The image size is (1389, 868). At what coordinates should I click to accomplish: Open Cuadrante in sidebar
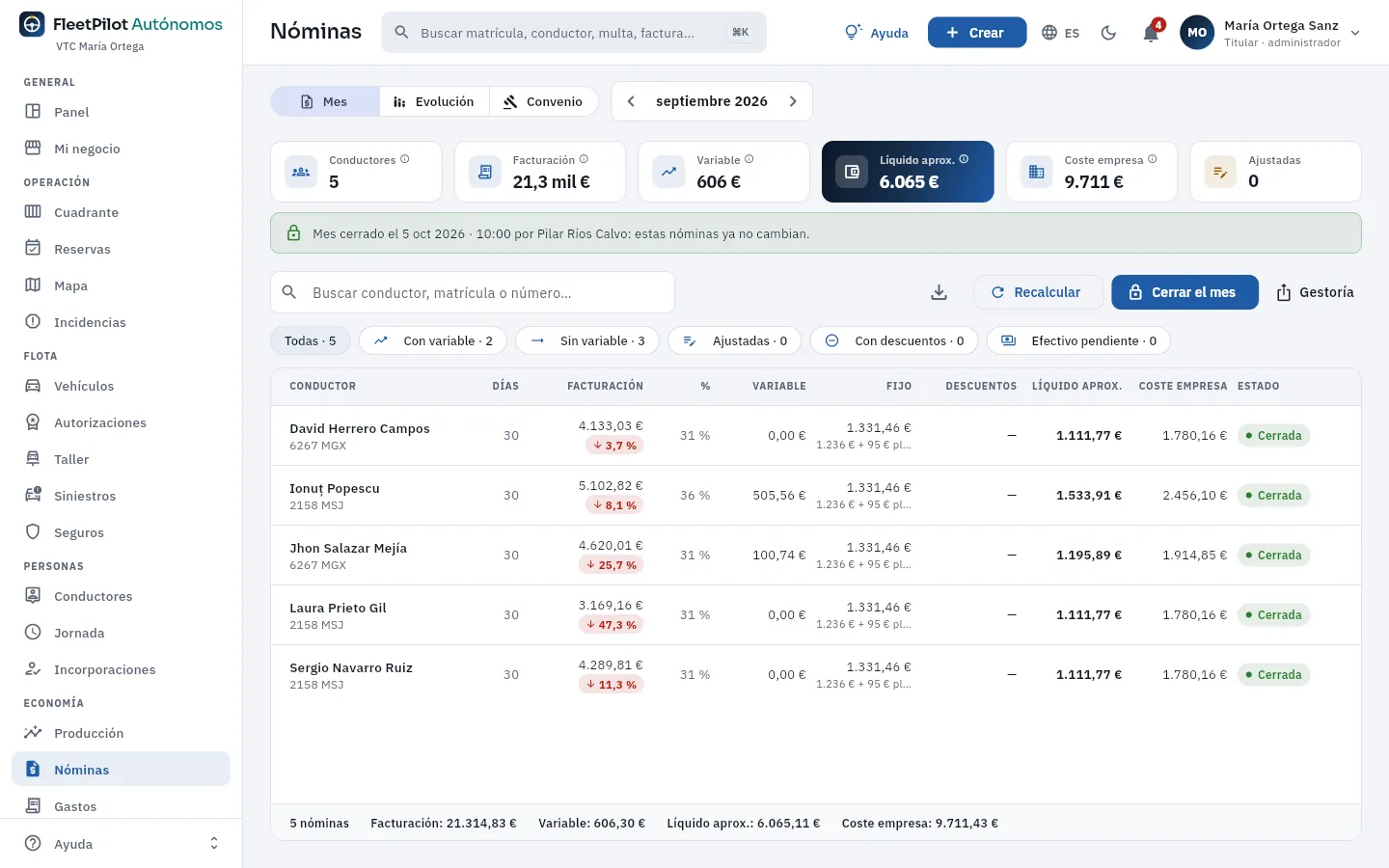121,212
